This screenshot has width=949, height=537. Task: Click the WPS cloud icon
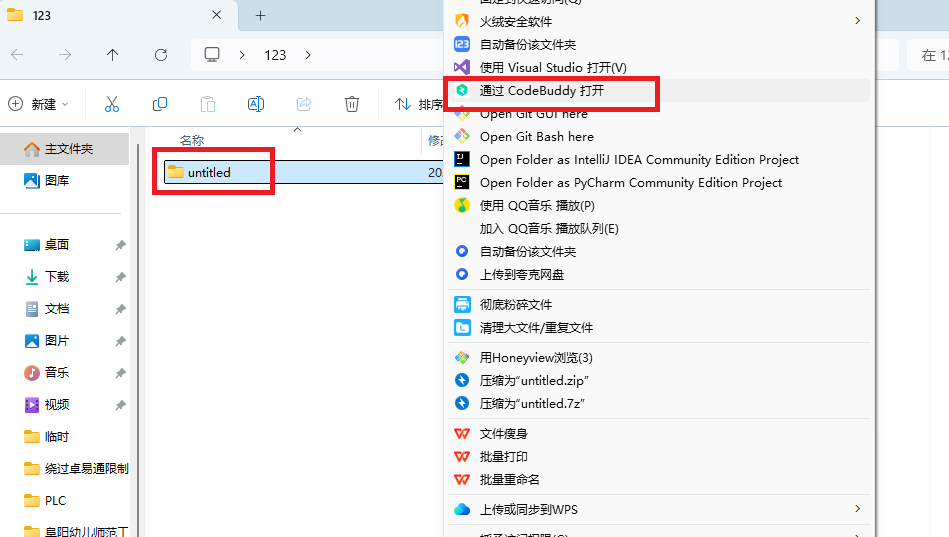(x=462, y=509)
